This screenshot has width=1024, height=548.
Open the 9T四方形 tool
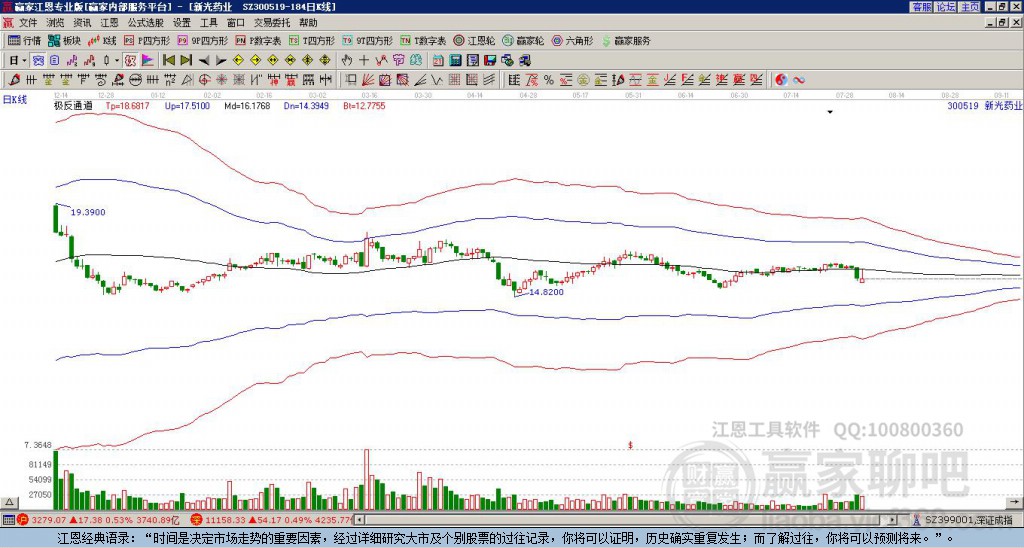pyautogui.click(x=368, y=40)
